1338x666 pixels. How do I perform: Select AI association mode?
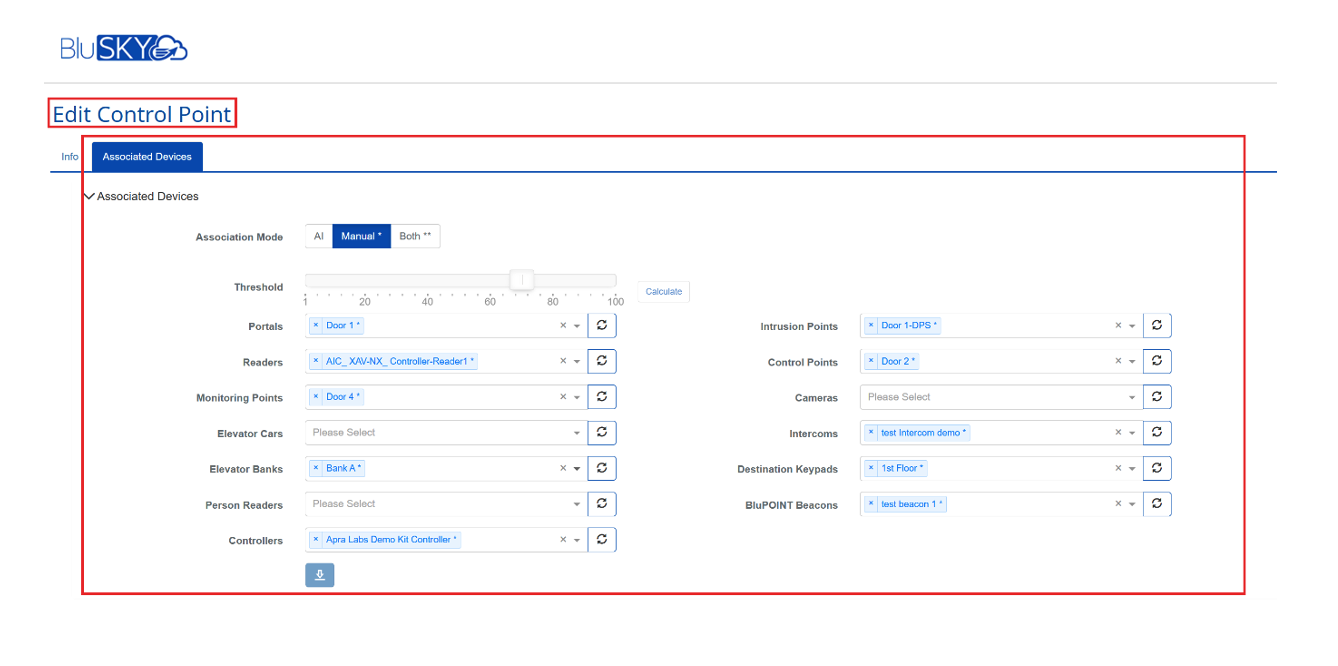(319, 237)
